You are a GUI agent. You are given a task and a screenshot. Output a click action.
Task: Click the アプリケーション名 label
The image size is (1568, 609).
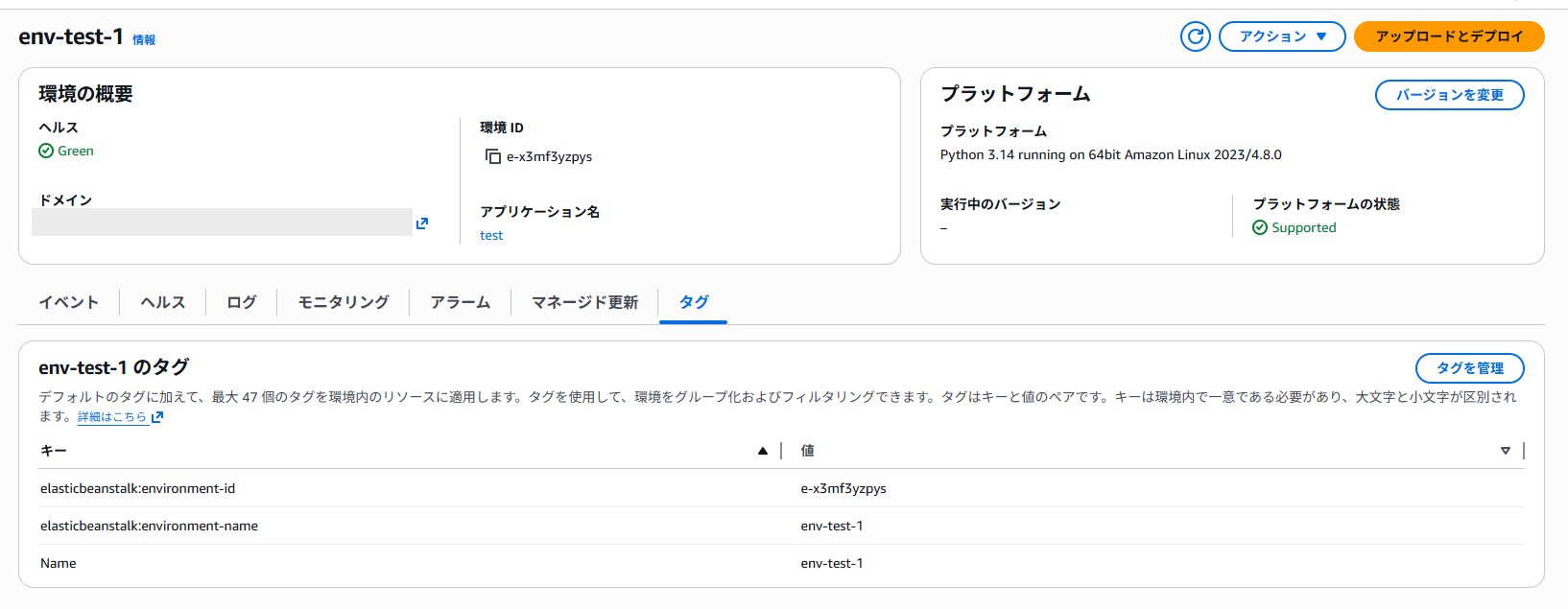[540, 212]
